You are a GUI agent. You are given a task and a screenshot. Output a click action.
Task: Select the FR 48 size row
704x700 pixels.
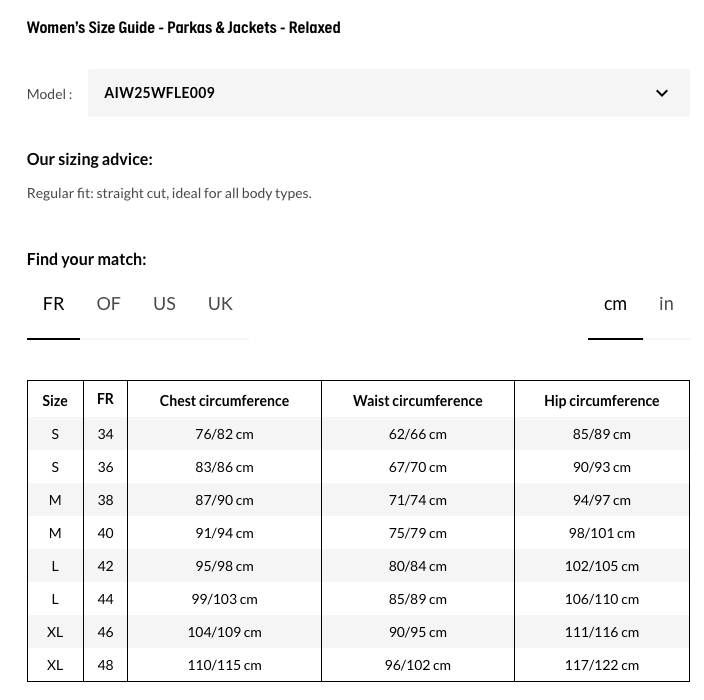(x=105, y=665)
